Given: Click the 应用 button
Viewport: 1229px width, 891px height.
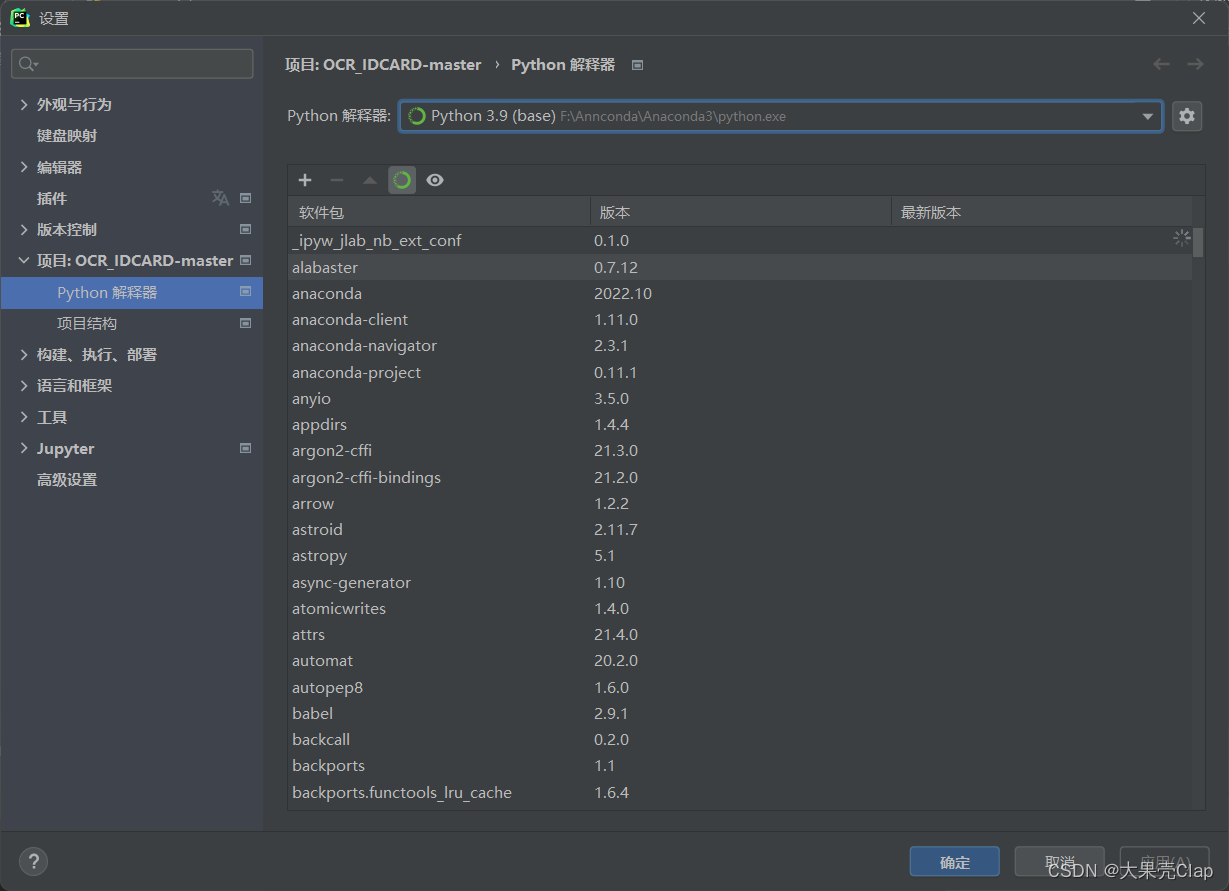Looking at the screenshot, I should (1165, 862).
